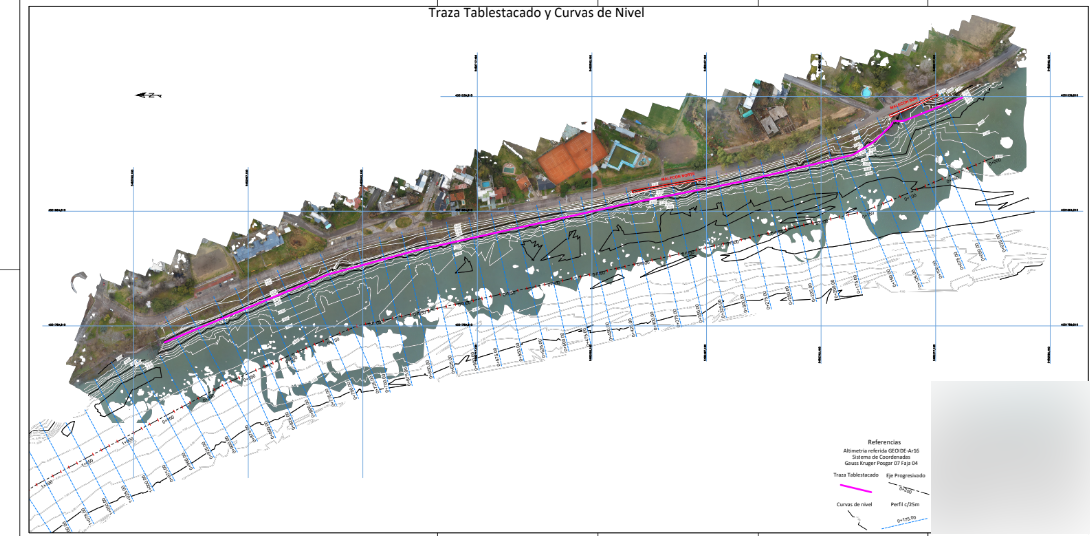Click the 'Referencias' legend heading
The image size is (1092, 536).
884,441
